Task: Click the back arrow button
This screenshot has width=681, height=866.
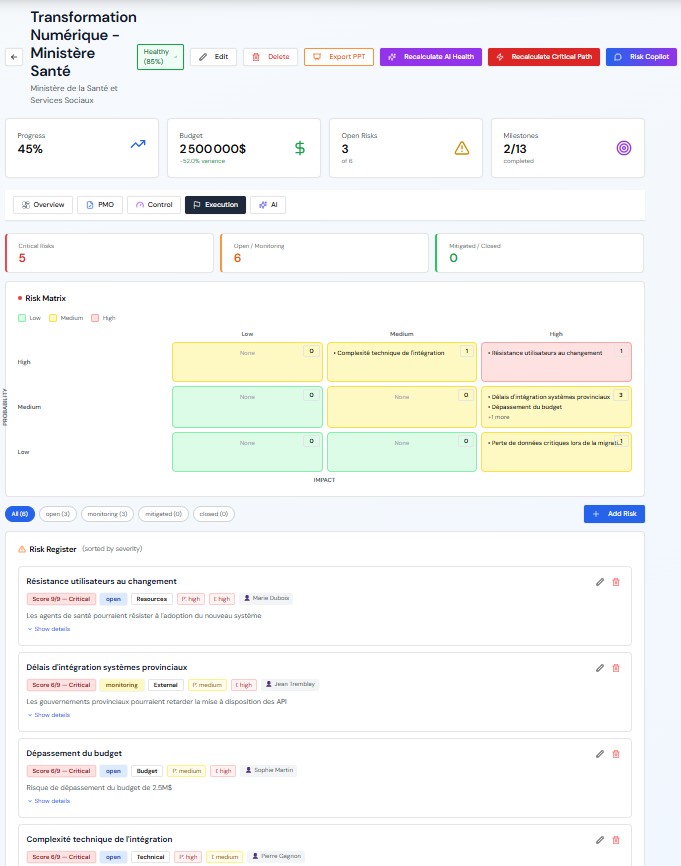Action: click(14, 57)
